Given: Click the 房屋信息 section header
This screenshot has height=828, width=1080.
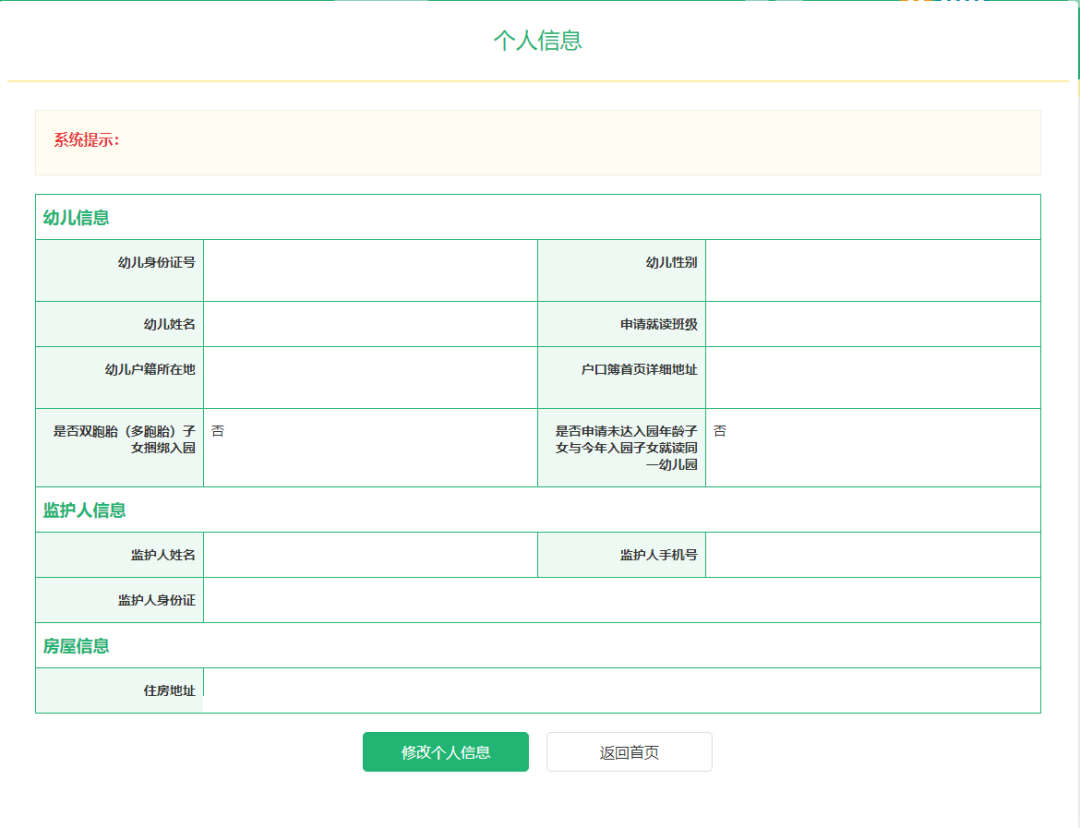Looking at the screenshot, I should click(76, 646).
